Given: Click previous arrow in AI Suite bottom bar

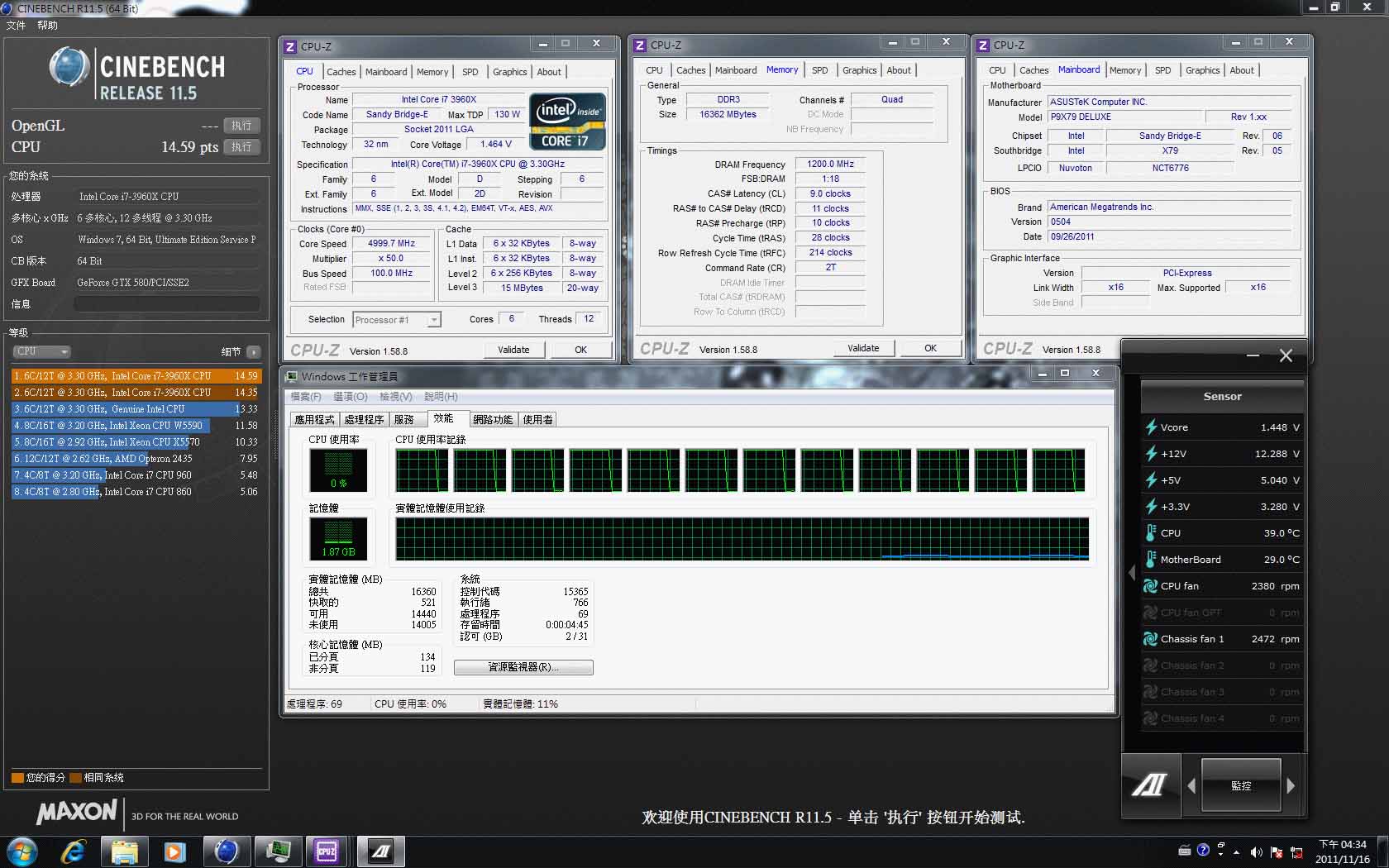Looking at the screenshot, I should (1191, 785).
